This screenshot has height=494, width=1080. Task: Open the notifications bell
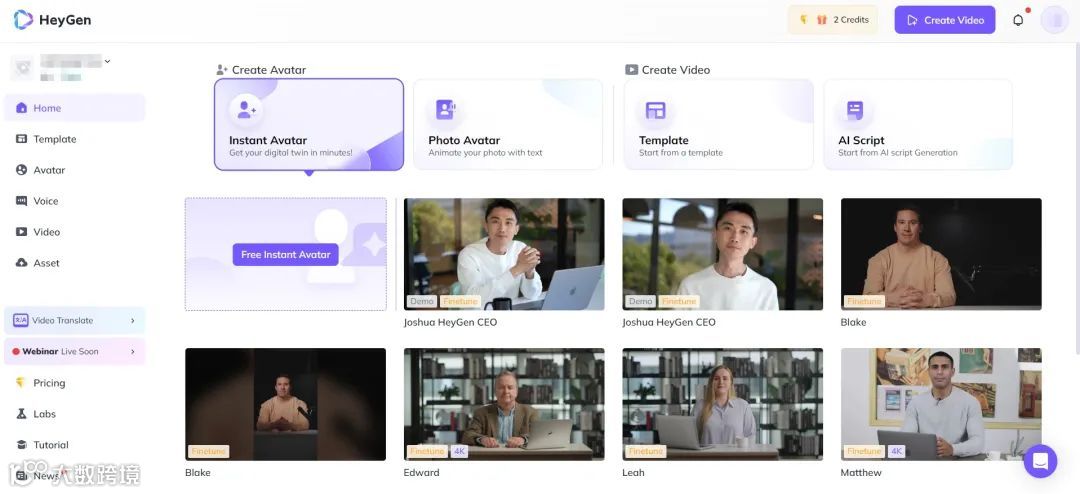(x=1018, y=20)
